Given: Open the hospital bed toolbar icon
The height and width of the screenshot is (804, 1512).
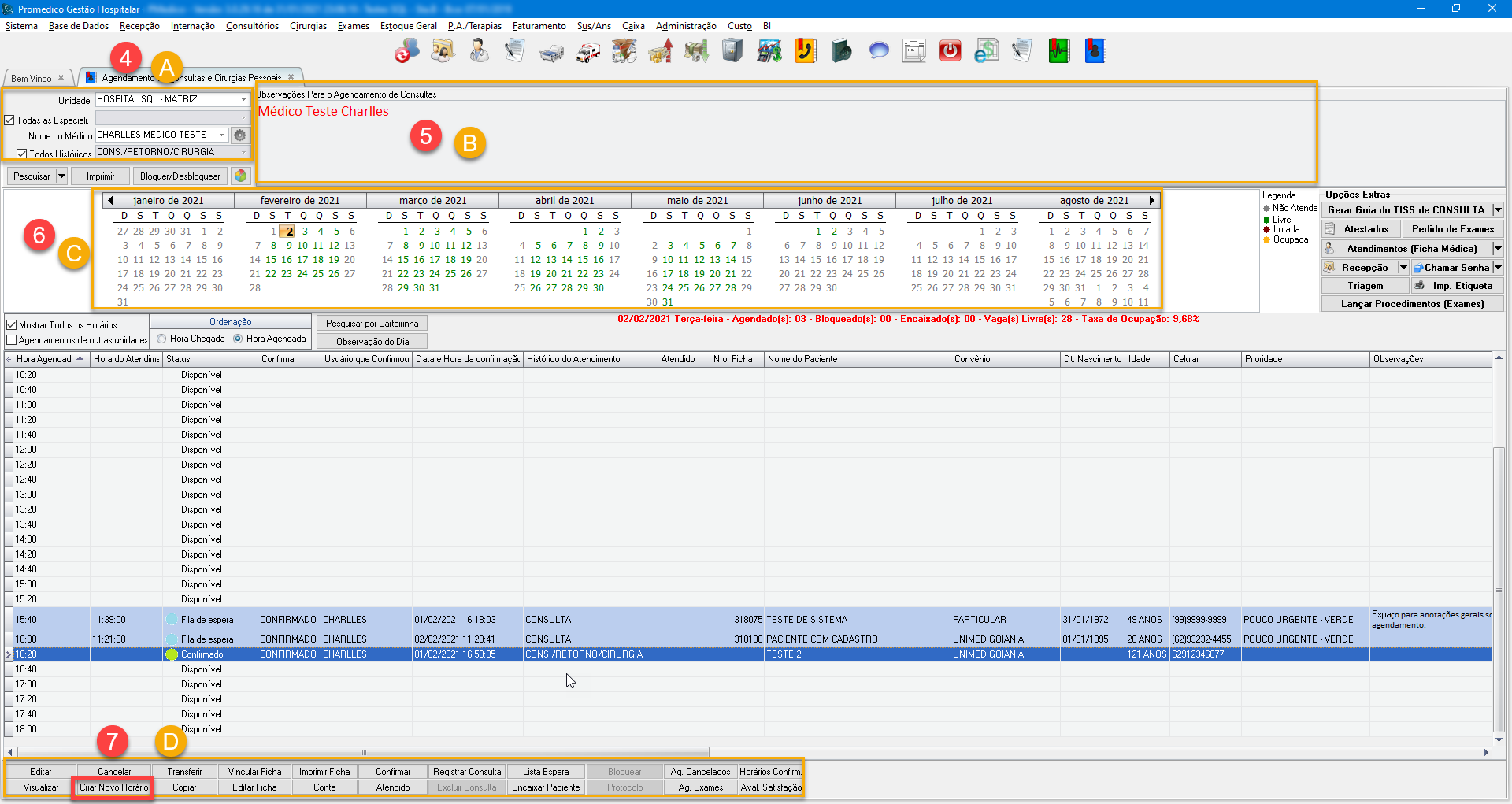Looking at the screenshot, I should coord(551,52).
